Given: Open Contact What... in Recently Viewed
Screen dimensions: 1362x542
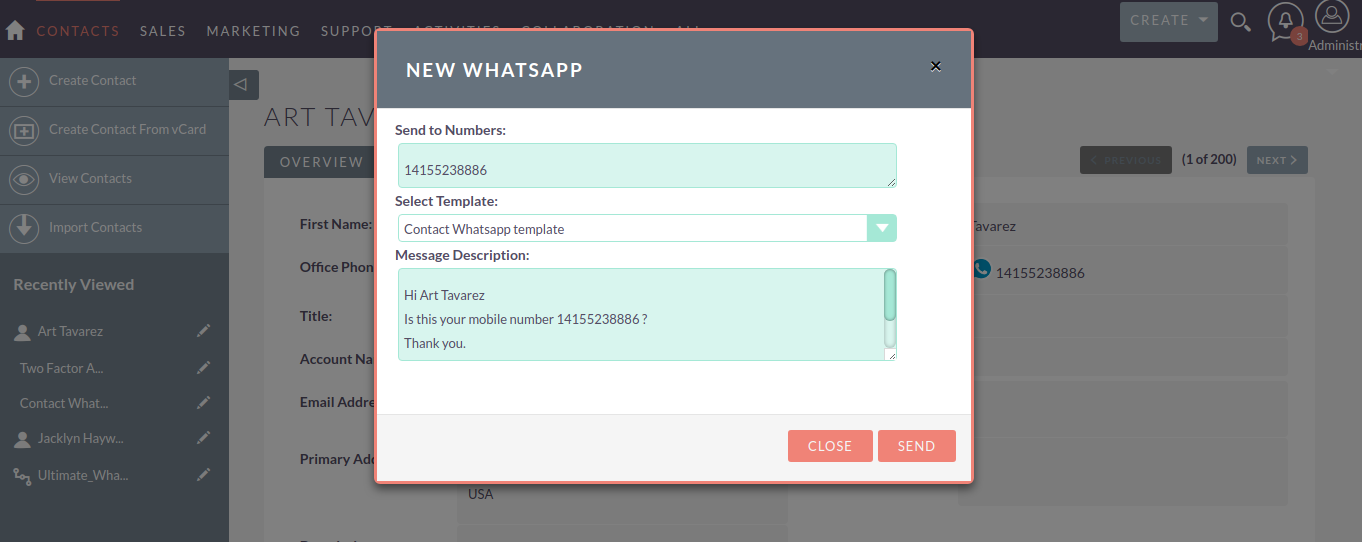Looking at the screenshot, I should (64, 403).
